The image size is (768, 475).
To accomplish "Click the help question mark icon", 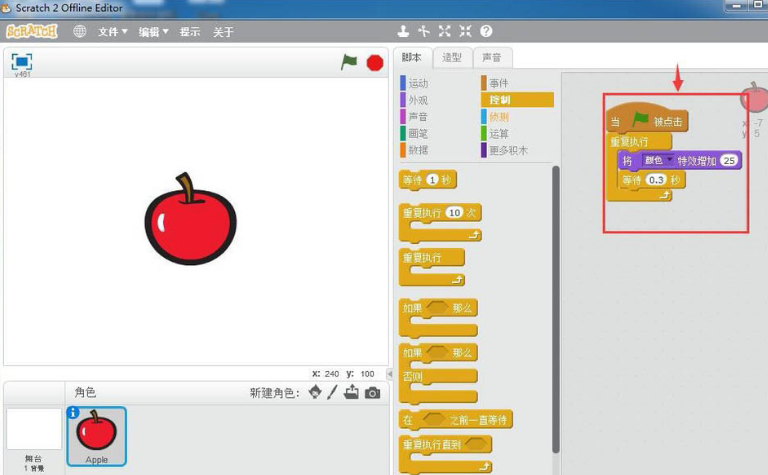I will [486, 32].
